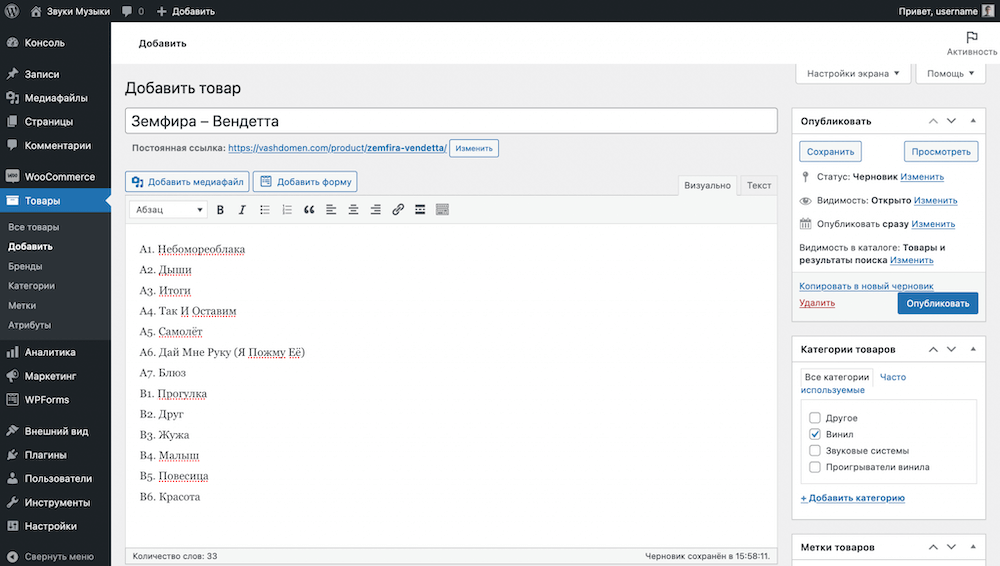Toggle Italic formatting

242,209
